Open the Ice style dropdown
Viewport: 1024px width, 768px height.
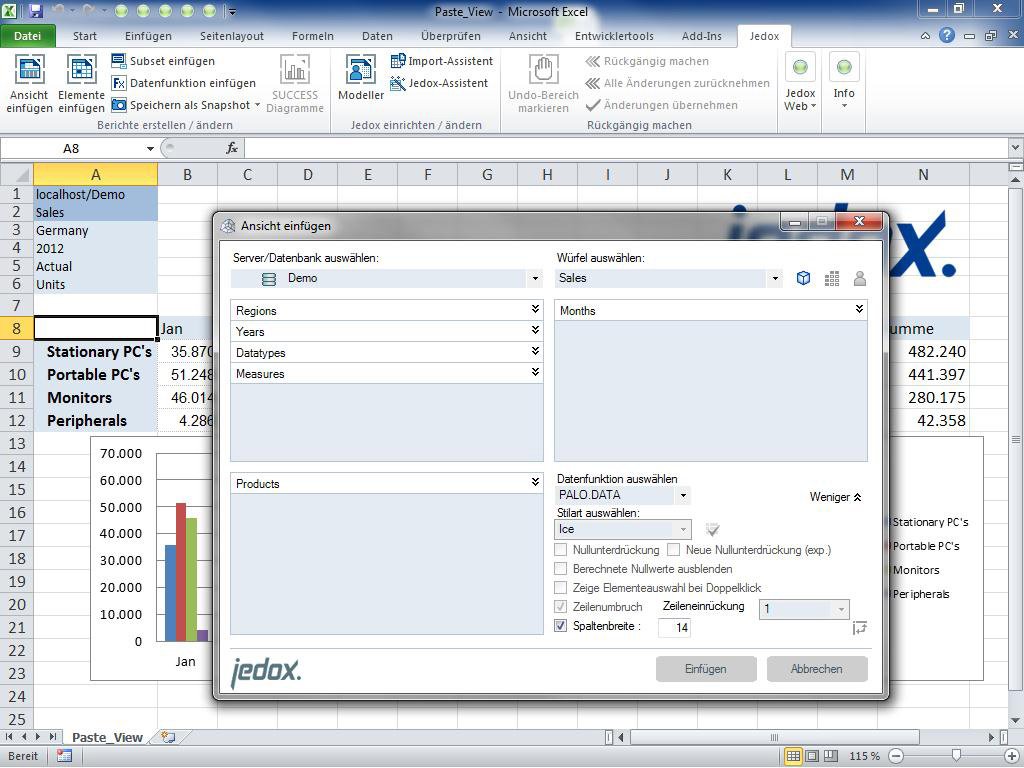click(x=683, y=530)
